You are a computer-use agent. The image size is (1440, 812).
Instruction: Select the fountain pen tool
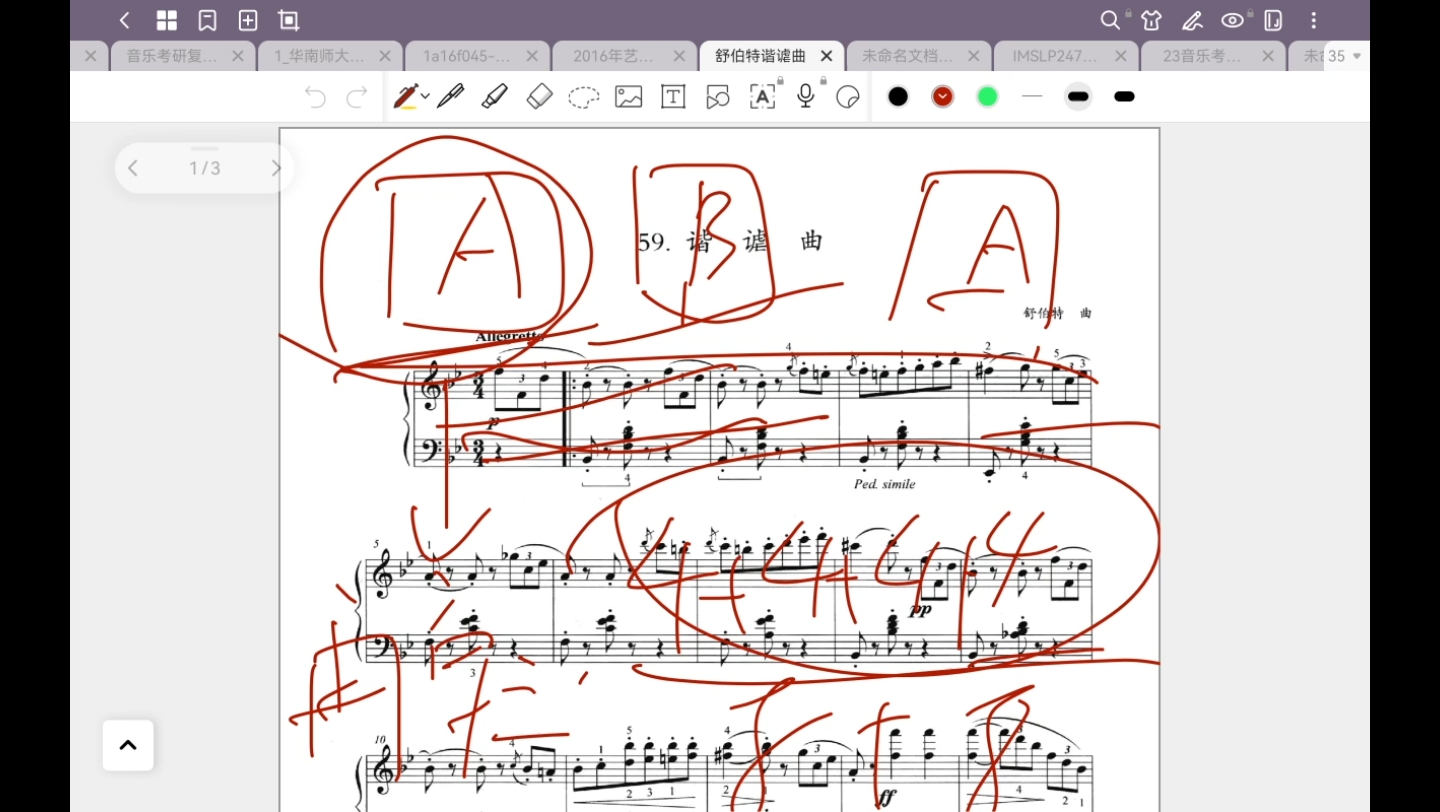tap(405, 96)
